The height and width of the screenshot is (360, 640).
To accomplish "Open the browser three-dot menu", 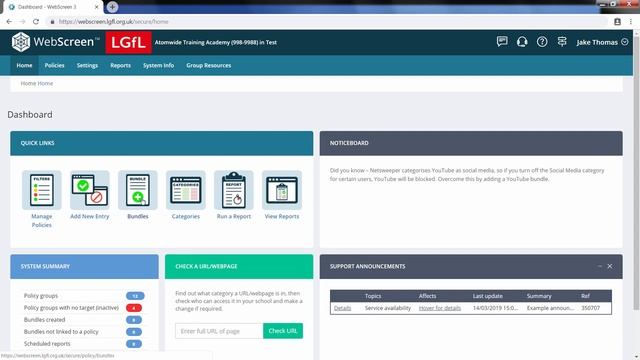I will click(x=631, y=22).
